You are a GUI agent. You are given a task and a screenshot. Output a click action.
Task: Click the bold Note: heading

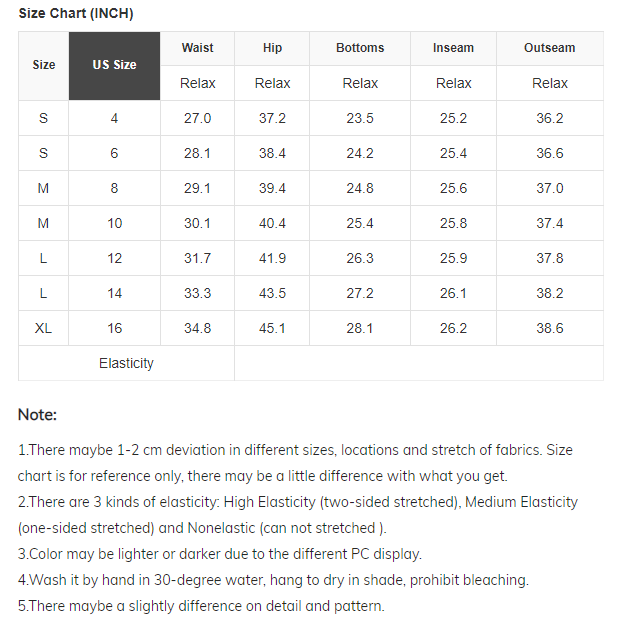[x=38, y=414]
